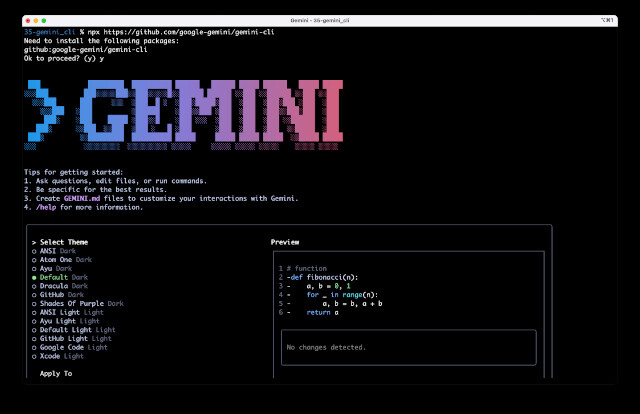This screenshot has height=414, width=640.
Task: Click the 'a, b = b, a + b' line
Action: pos(352,304)
